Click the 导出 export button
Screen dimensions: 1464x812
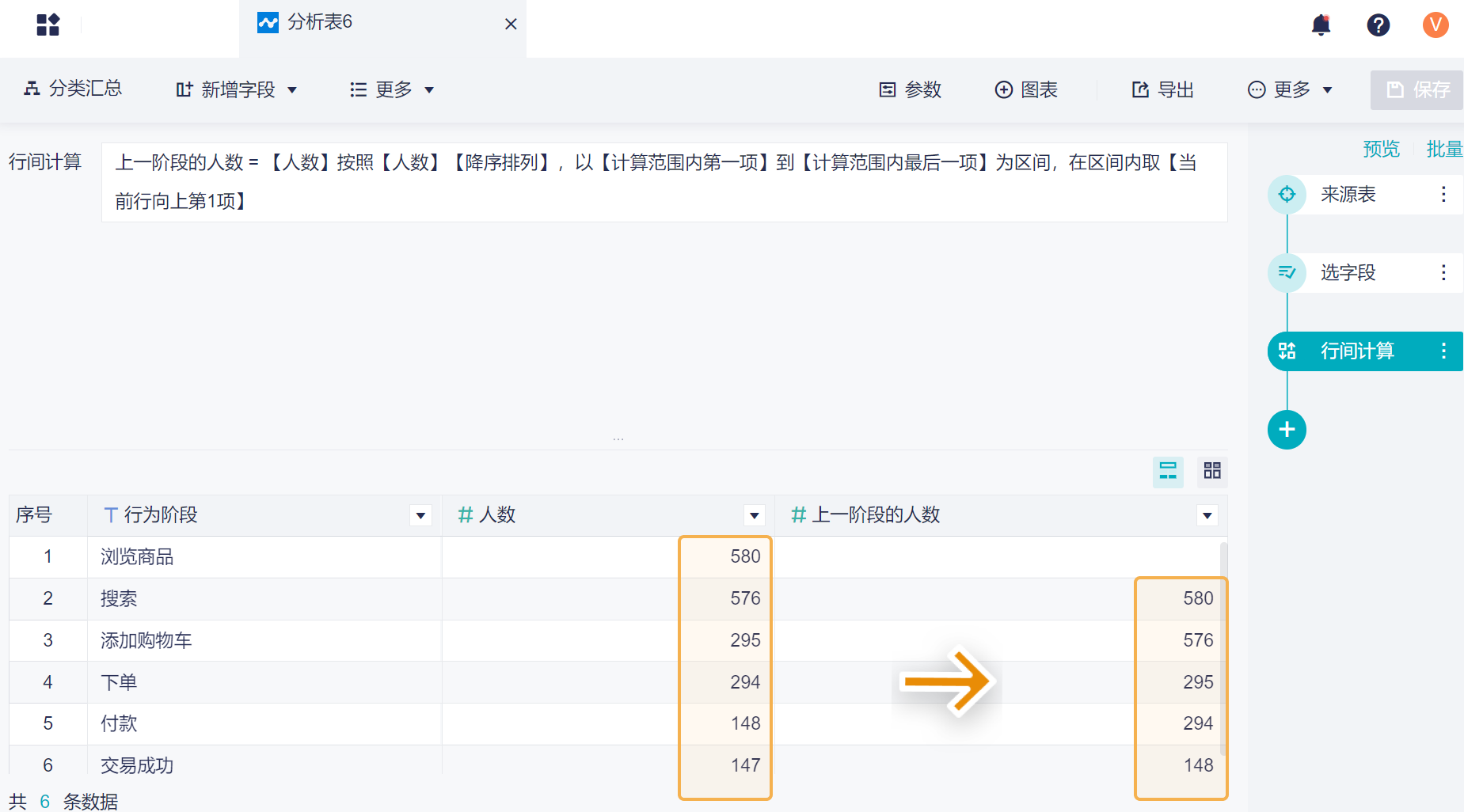click(1162, 89)
